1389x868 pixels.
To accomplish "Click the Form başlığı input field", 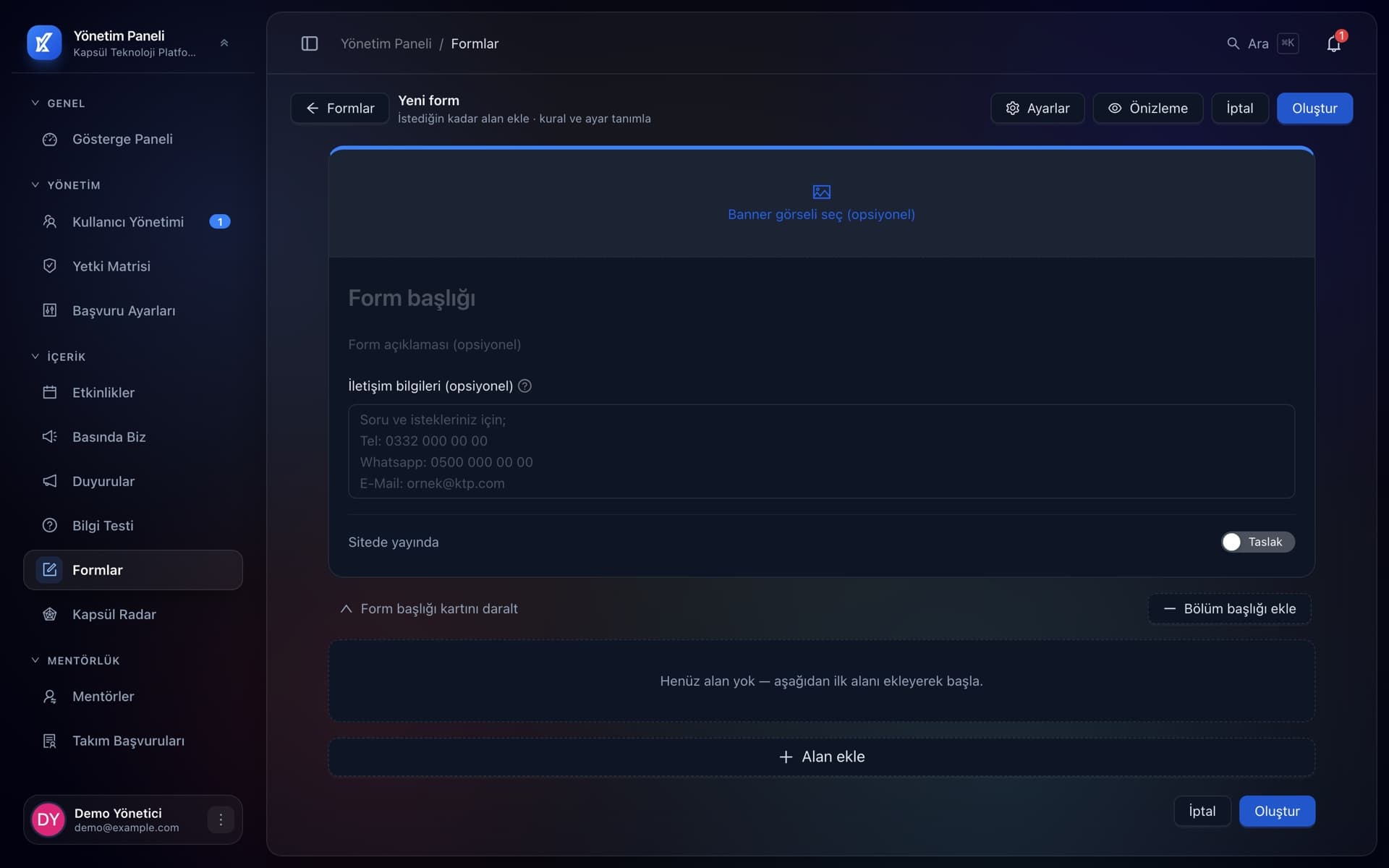I will [821, 298].
